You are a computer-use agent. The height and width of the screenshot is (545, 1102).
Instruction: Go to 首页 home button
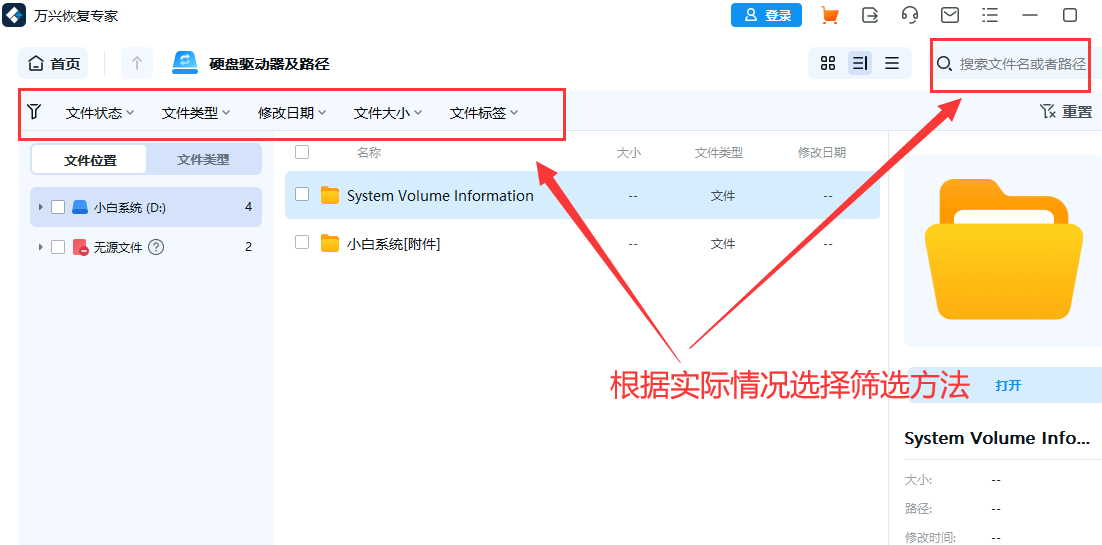(54, 64)
